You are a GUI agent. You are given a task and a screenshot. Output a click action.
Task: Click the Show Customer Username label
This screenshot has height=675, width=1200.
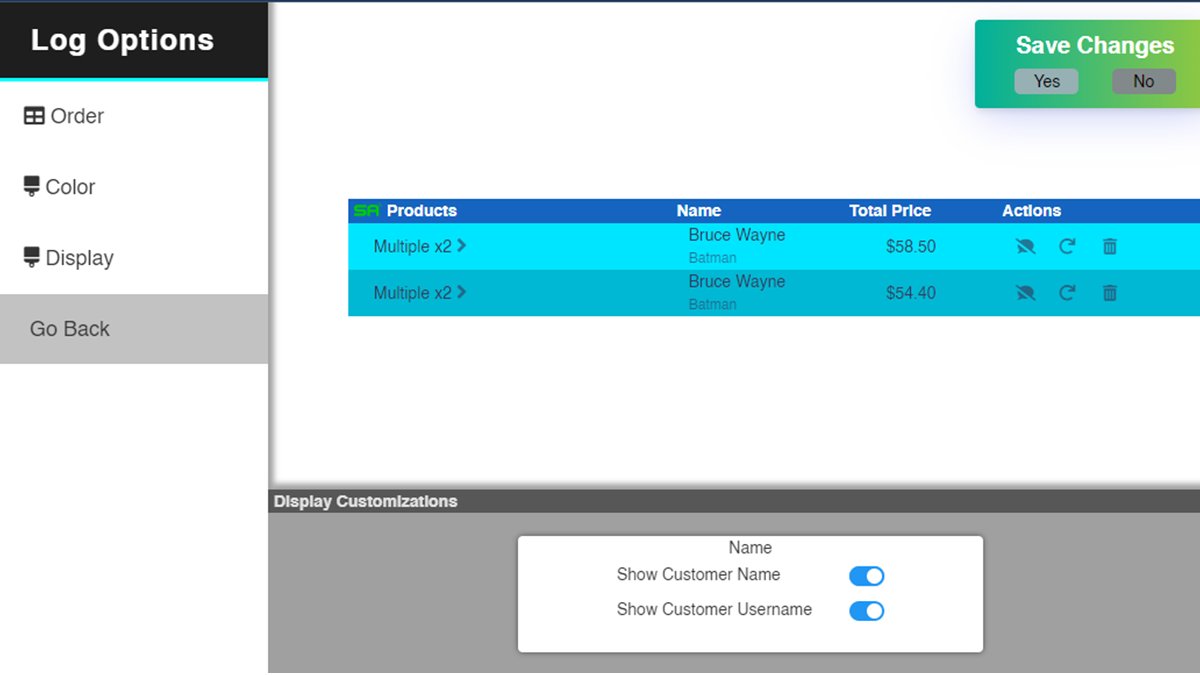(x=714, y=610)
